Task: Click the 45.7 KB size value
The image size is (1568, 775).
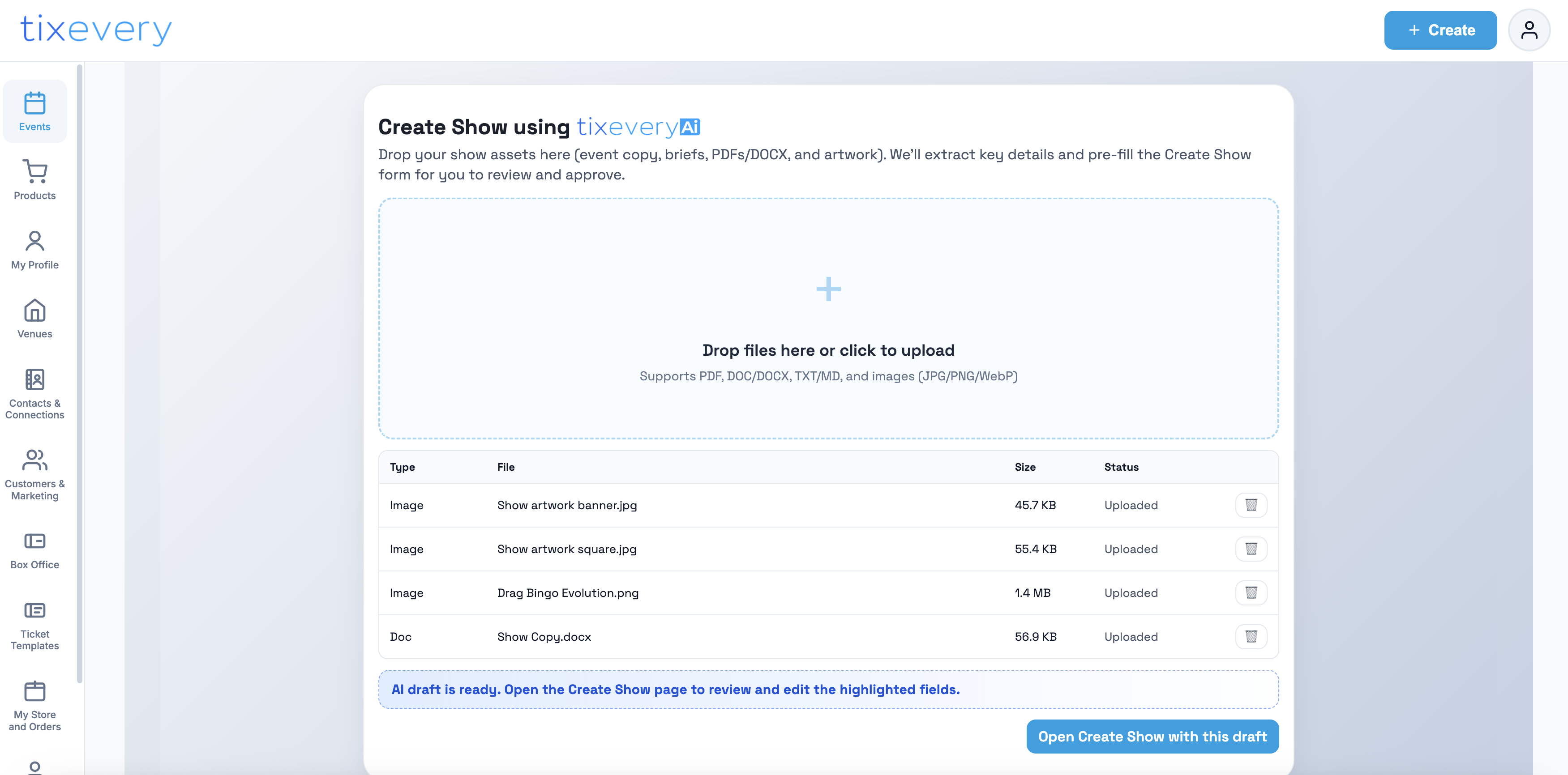Action: (x=1035, y=505)
